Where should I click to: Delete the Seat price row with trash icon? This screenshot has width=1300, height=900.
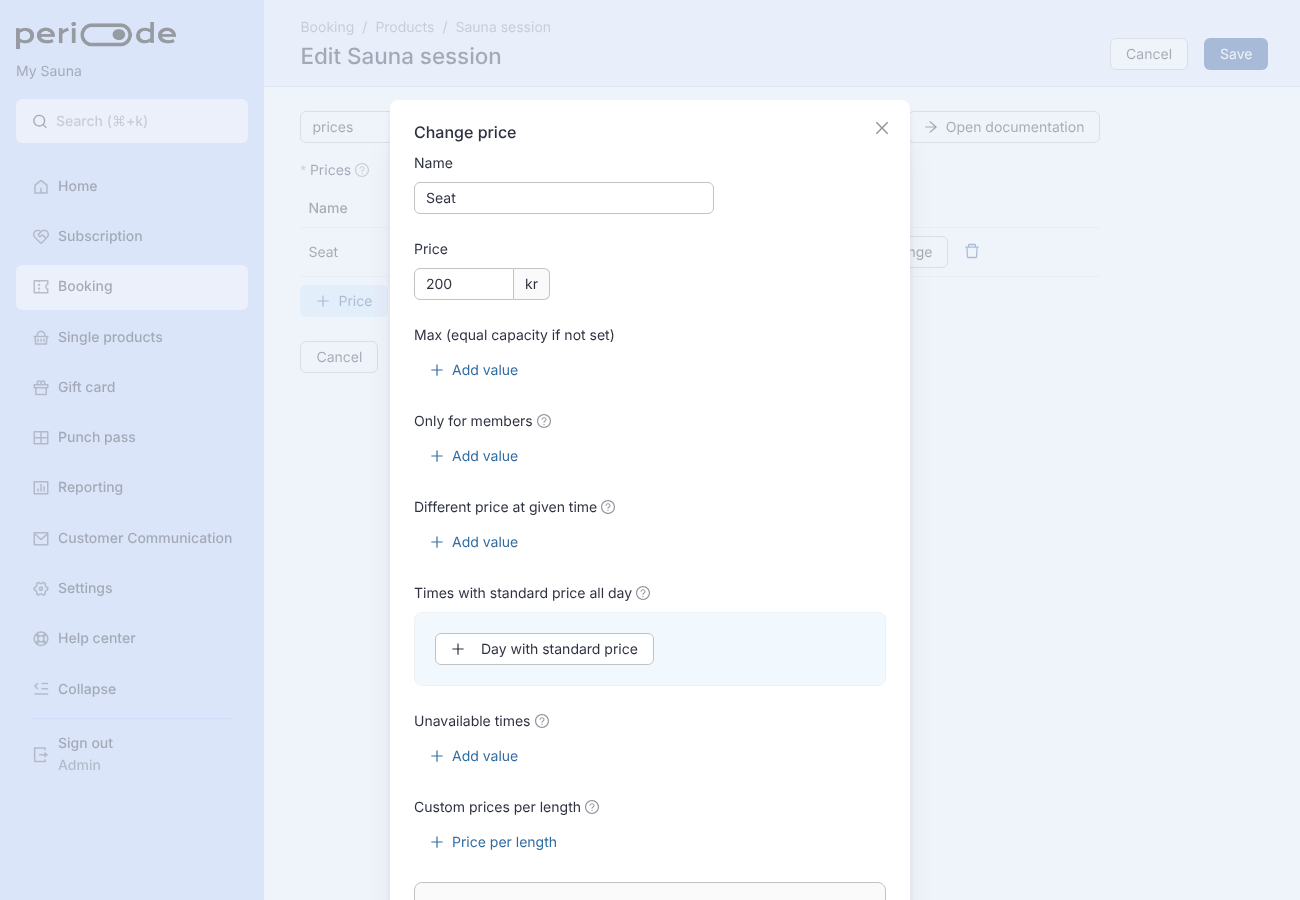[972, 251]
